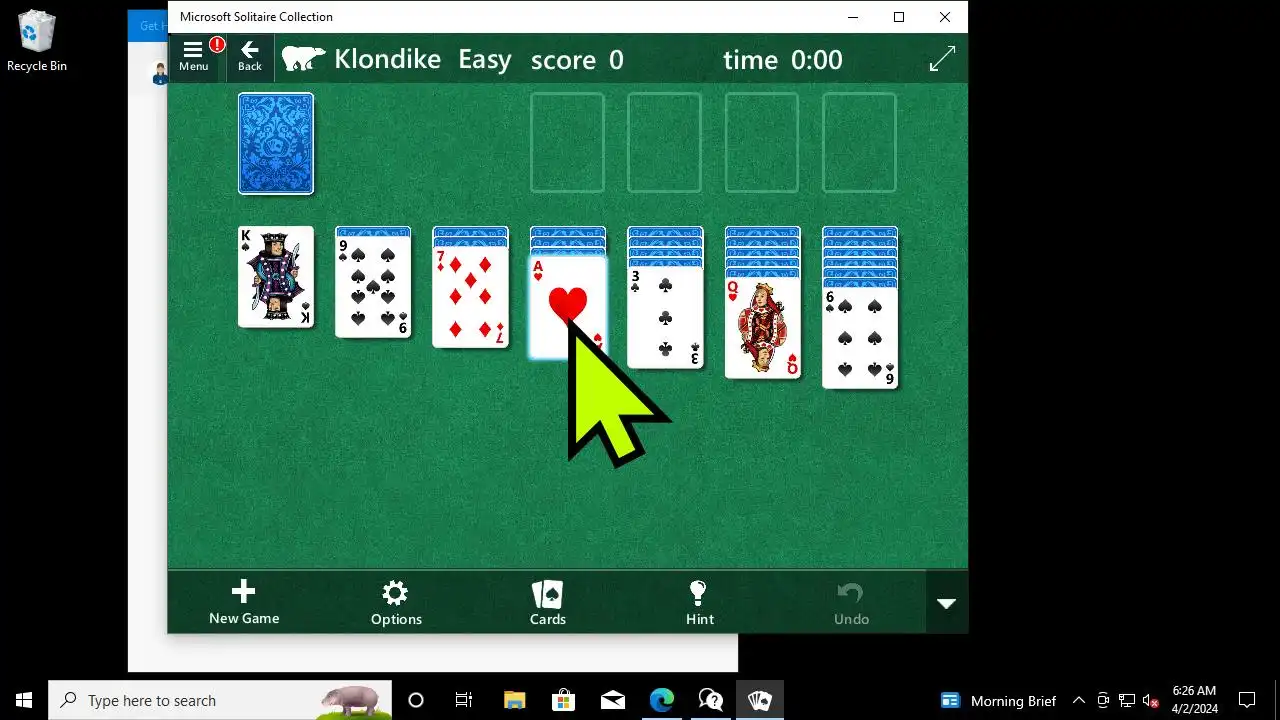Open Task View on taskbar

(x=464, y=700)
